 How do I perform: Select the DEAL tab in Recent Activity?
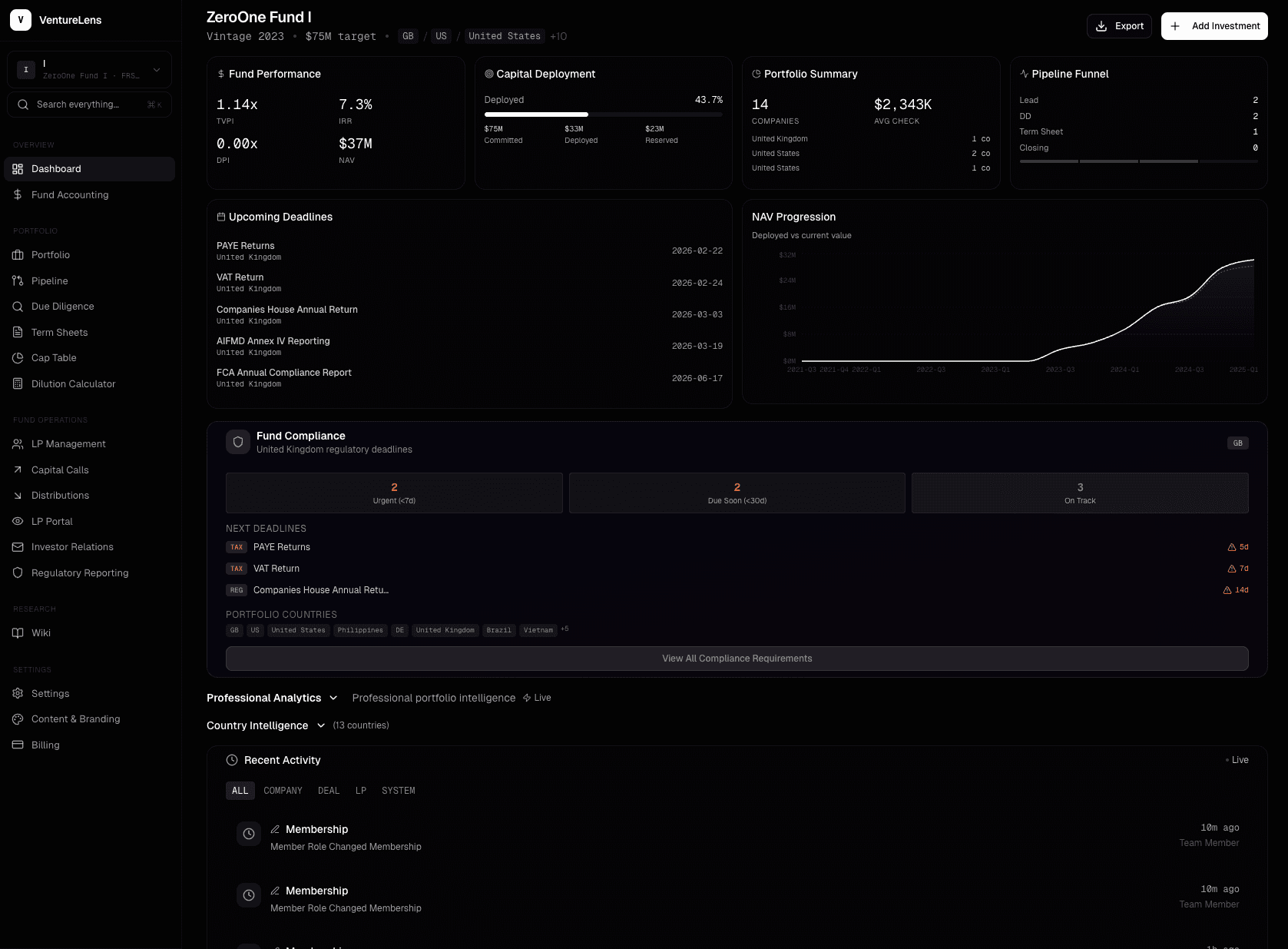click(x=329, y=790)
